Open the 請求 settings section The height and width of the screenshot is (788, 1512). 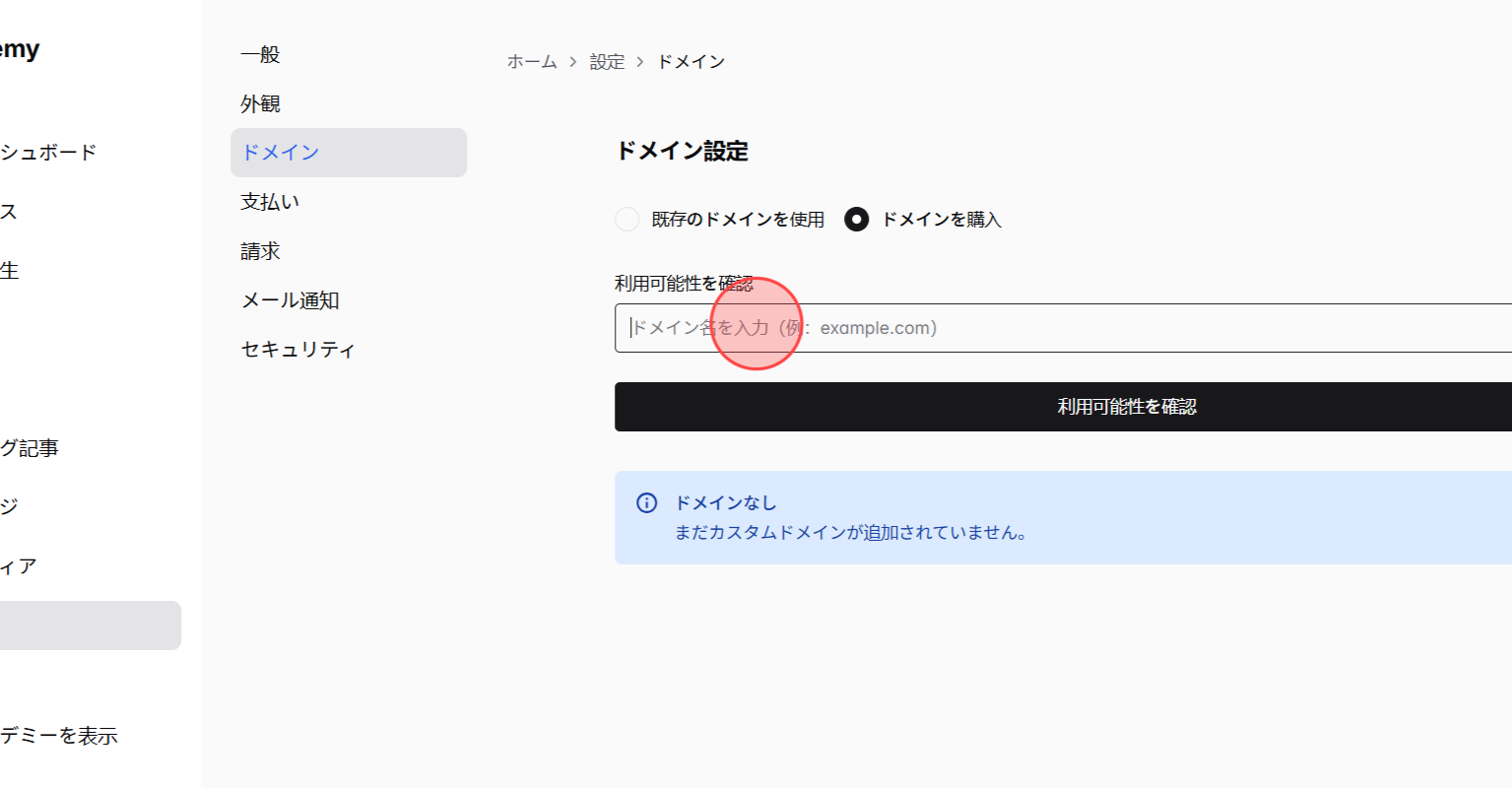pyautogui.click(x=259, y=251)
